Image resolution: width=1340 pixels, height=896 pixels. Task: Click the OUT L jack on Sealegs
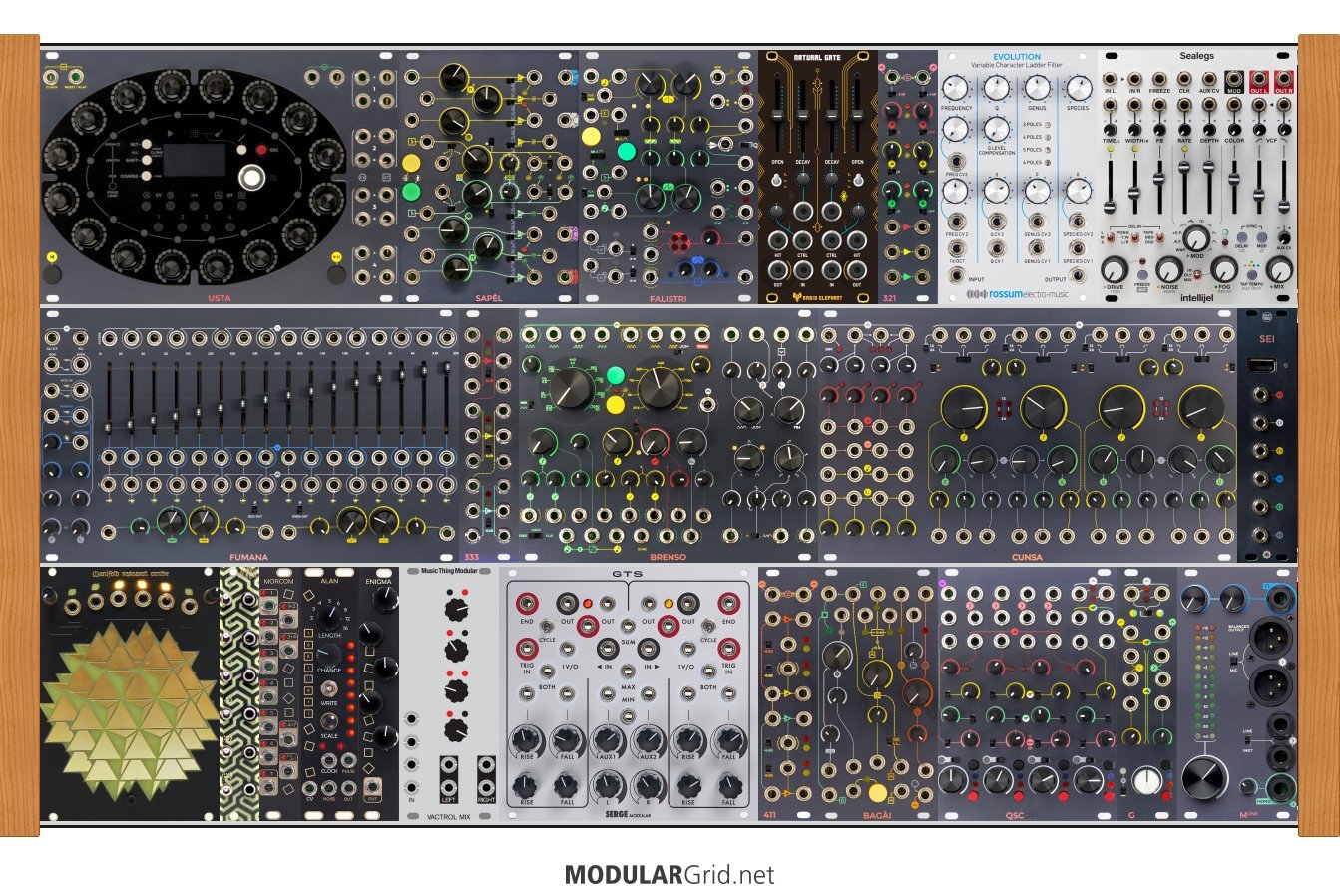pyautogui.click(x=1258, y=80)
